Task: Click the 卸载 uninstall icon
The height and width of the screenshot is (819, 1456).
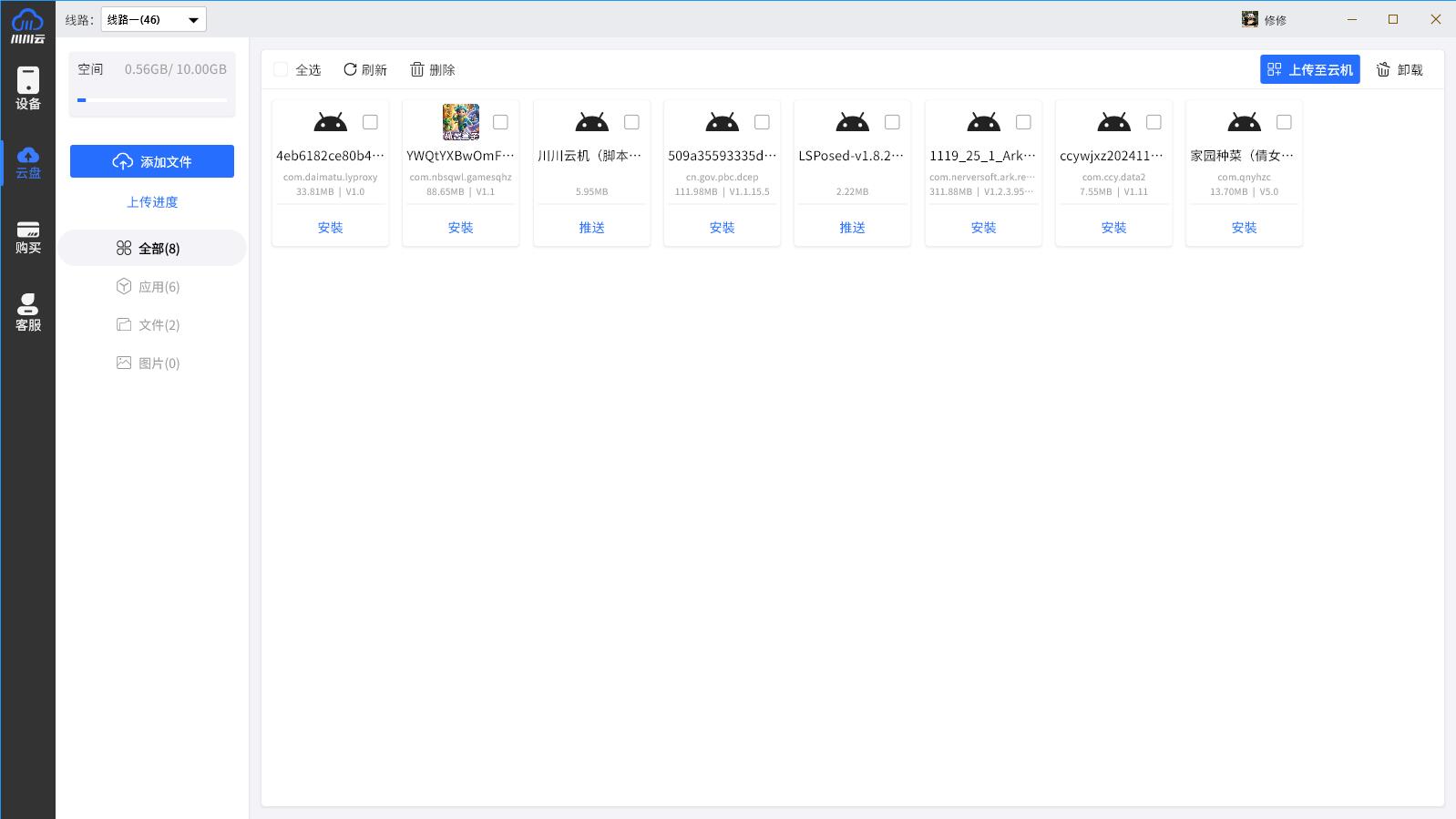Action: [1383, 69]
